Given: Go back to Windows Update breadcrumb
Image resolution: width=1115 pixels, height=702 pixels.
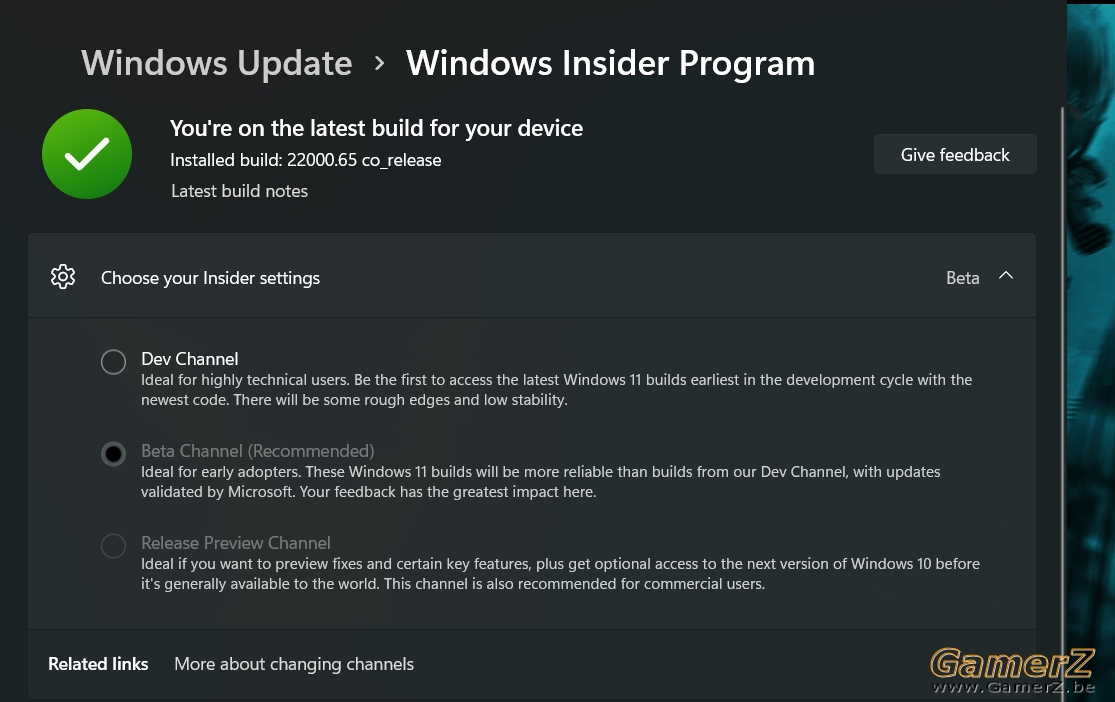Looking at the screenshot, I should [x=217, y=63].
